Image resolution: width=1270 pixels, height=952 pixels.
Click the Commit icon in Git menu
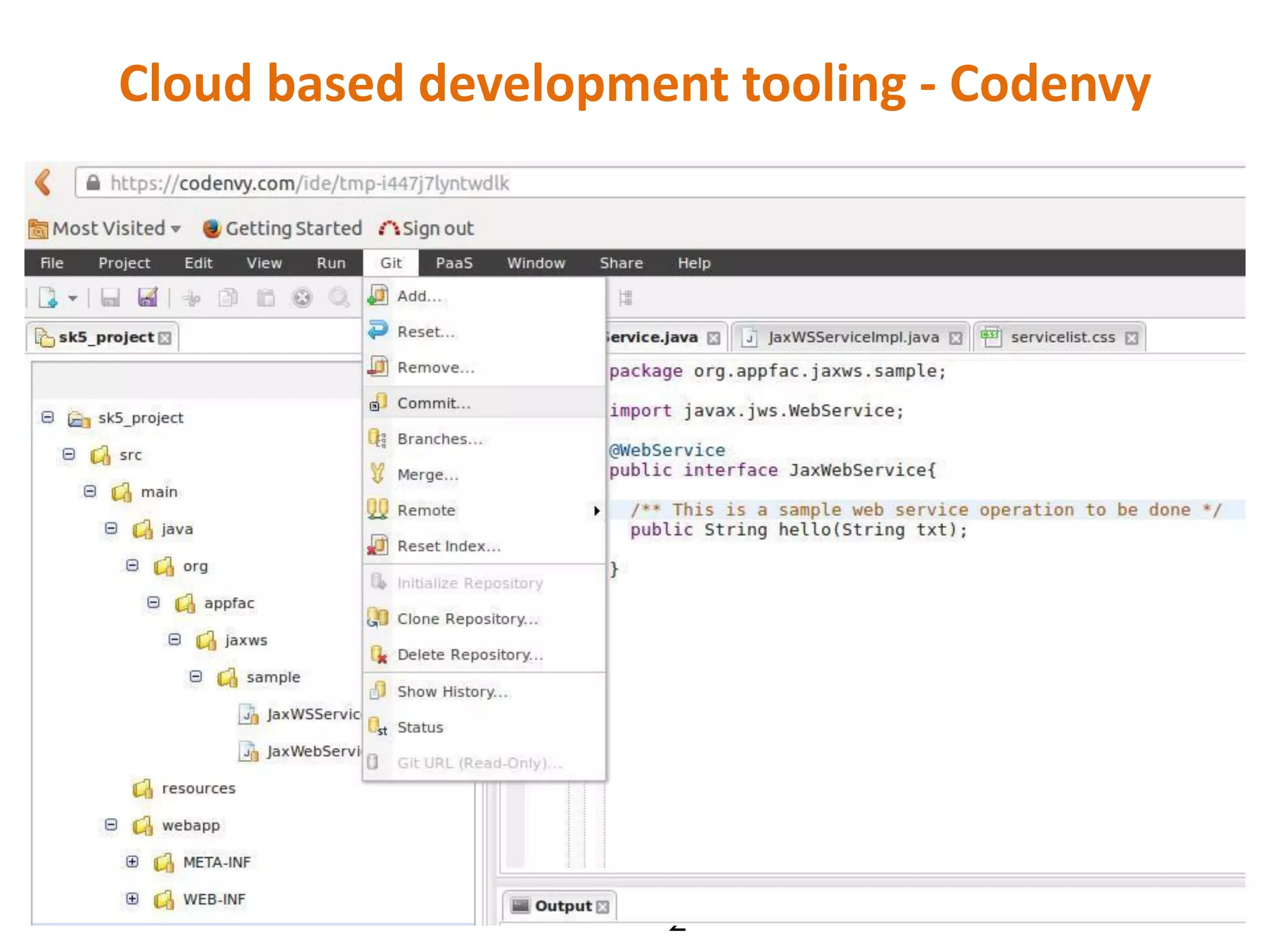(x=378, y=402)
